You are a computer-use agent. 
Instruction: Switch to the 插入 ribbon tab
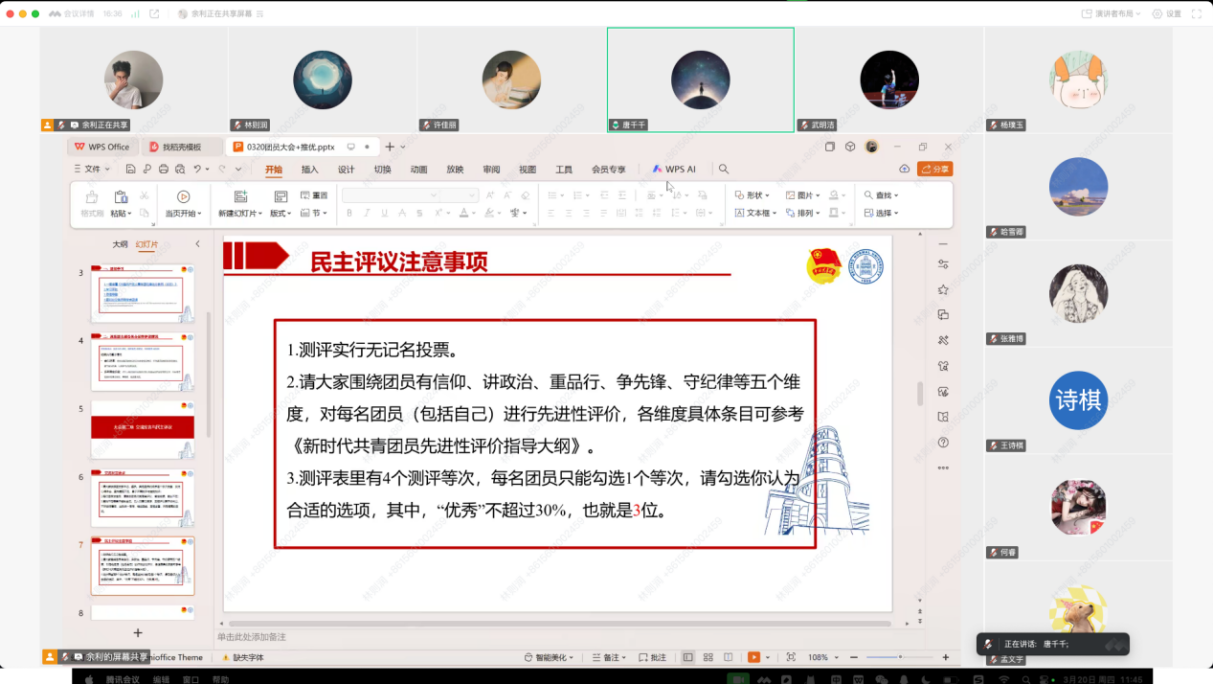310,170
